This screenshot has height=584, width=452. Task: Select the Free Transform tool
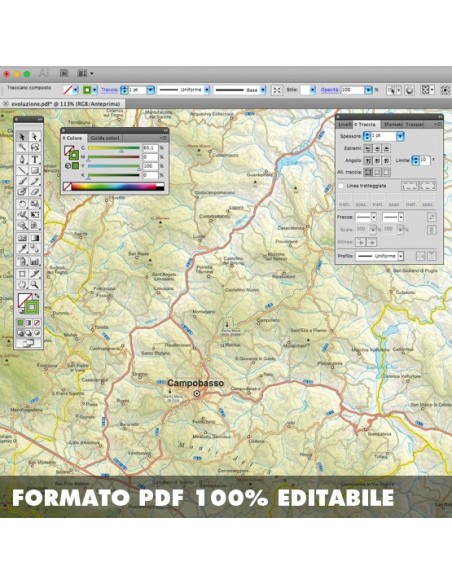(35, 215)
